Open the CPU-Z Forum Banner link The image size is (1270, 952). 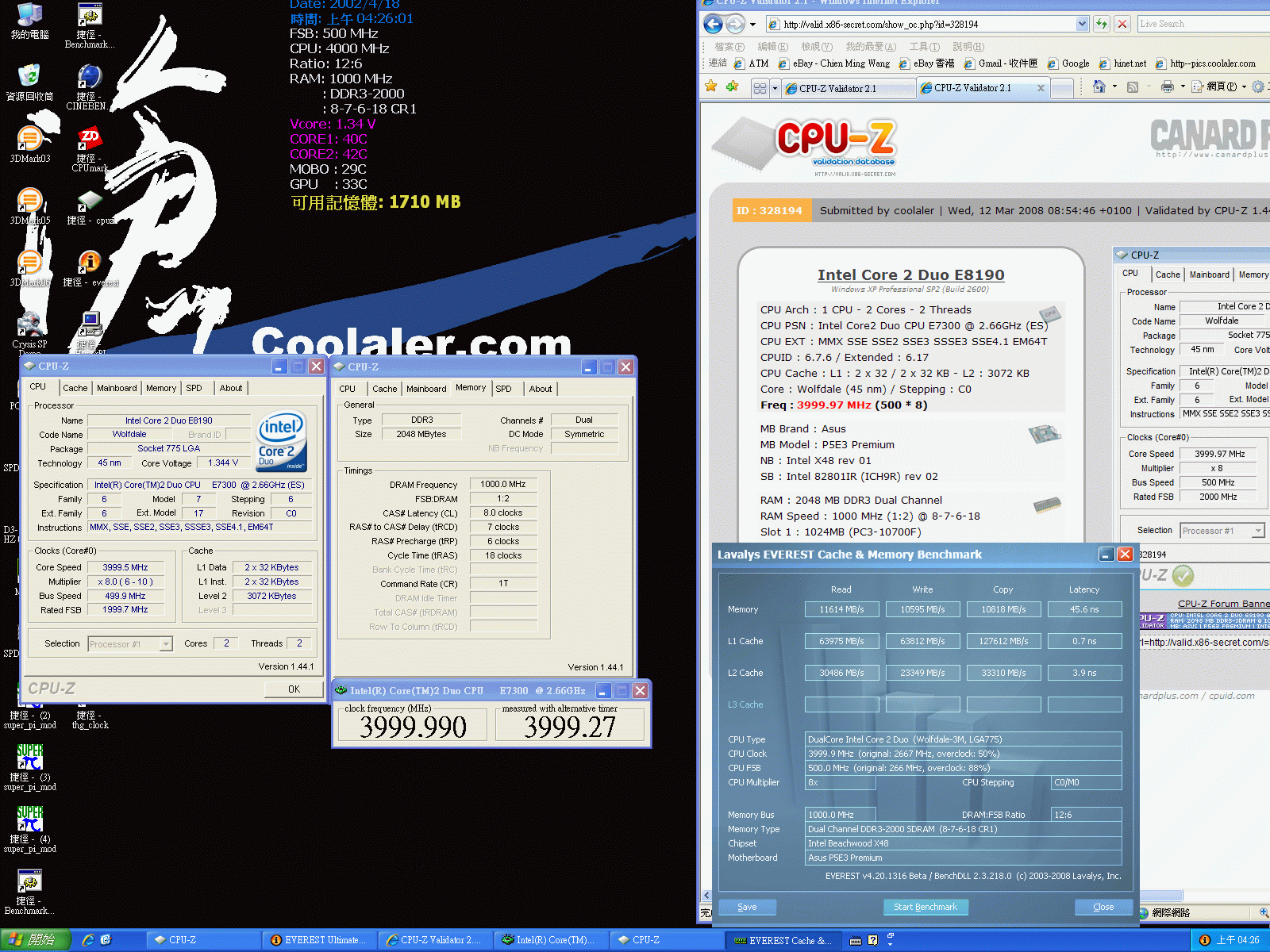tap(1223, 604)
